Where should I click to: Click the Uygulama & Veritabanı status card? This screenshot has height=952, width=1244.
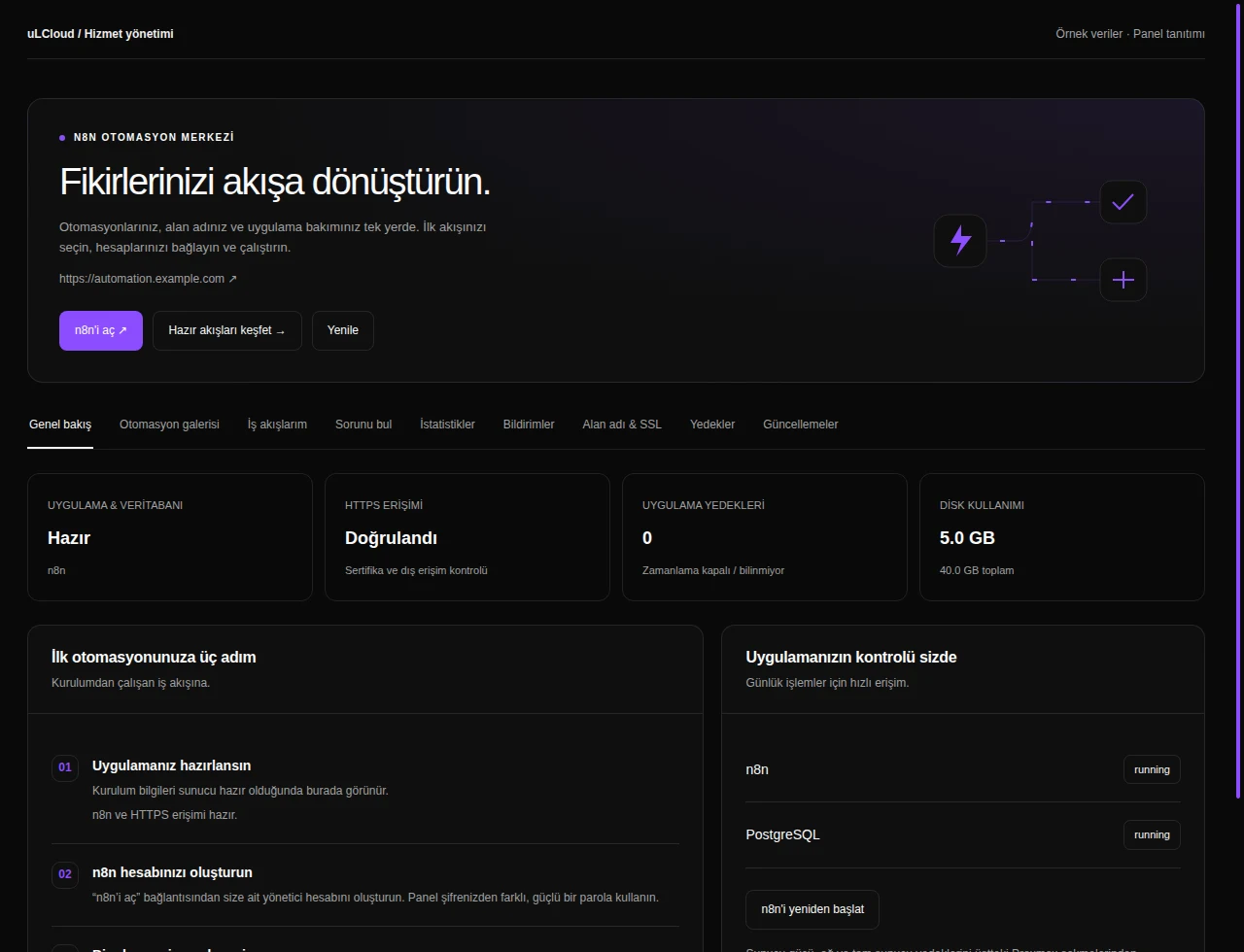pos(170,537)
